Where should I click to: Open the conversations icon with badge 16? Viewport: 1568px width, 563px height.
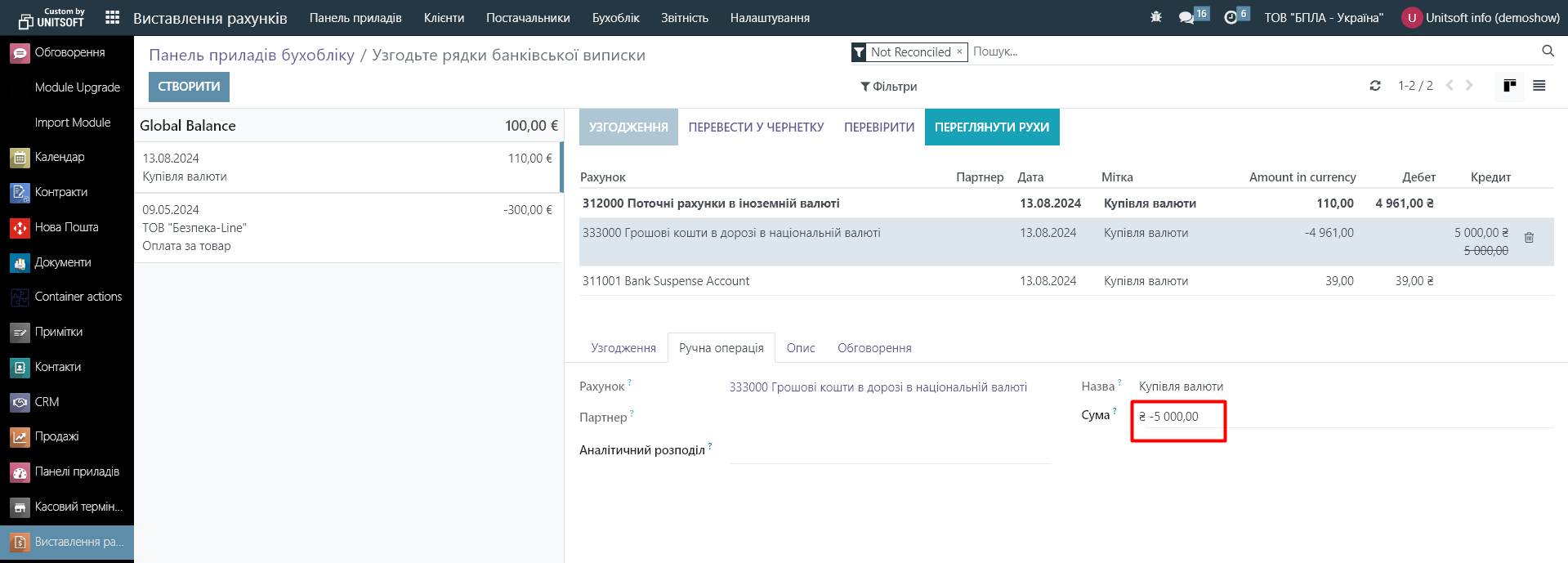1193,16
